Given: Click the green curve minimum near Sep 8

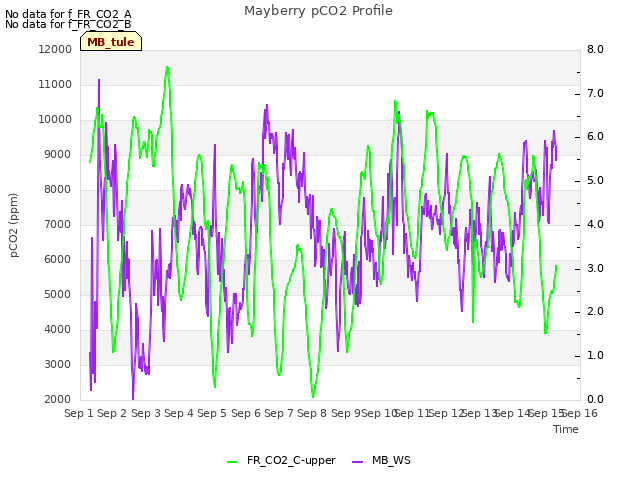Looking at the screenshot, I should click(313, 397).
